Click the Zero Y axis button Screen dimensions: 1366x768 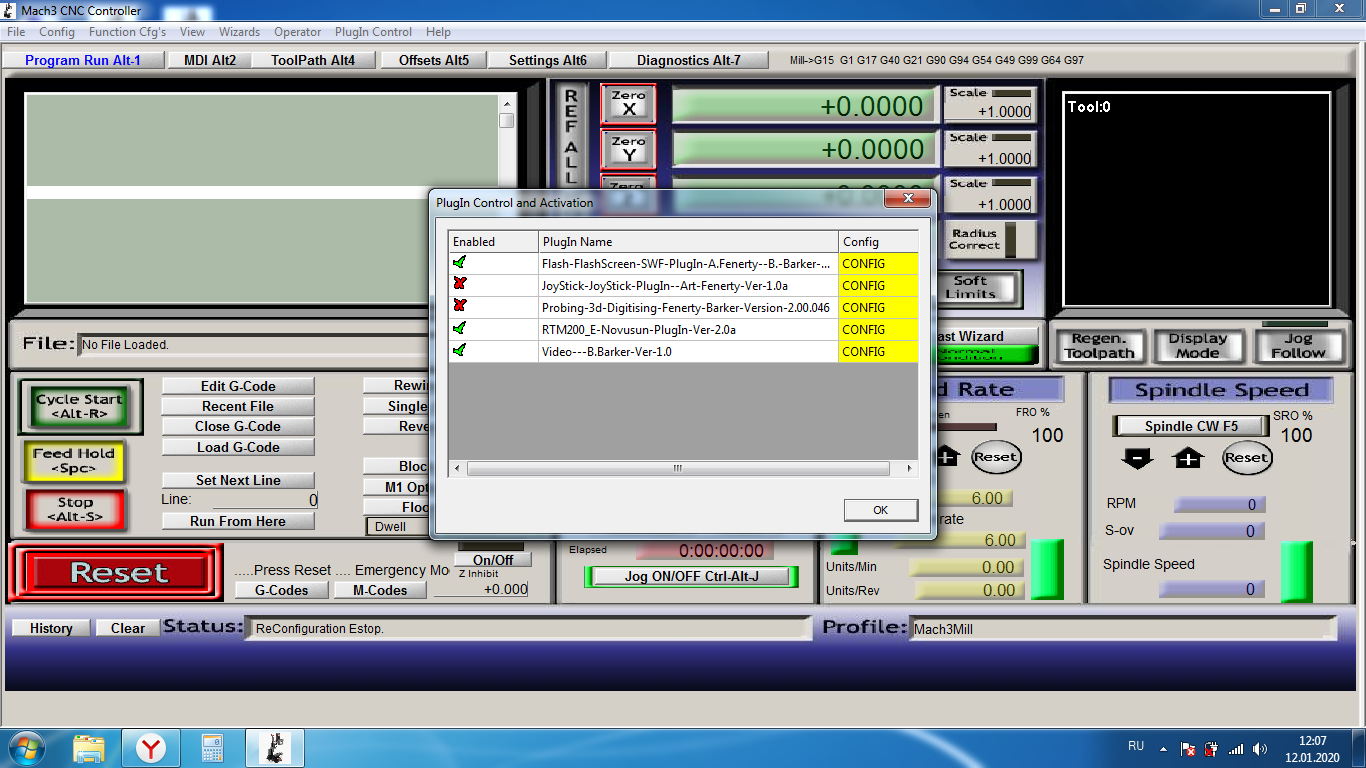[x=628, y=149]
